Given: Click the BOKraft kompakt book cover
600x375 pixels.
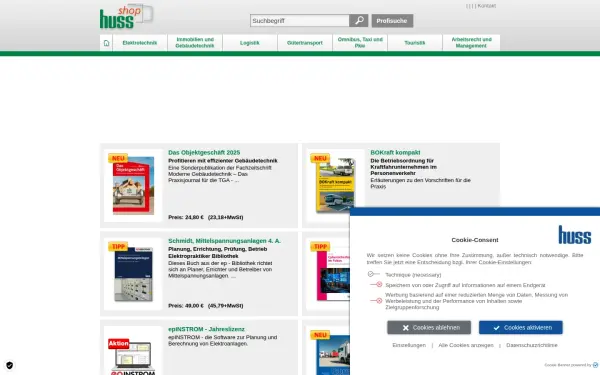Looking at the screenshot, I should [335, 185].
